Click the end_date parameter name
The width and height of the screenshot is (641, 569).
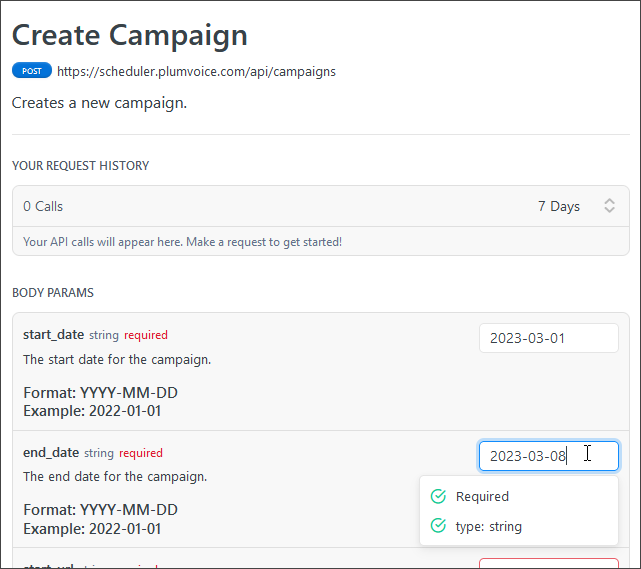51,453
